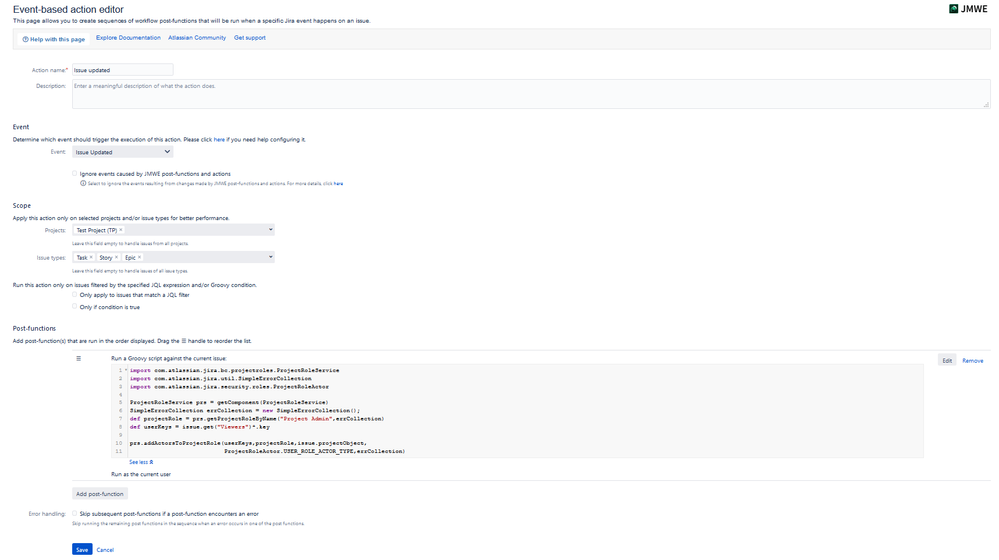The width and height of the screenshot is (999, 560).
Task: Click 'here' link for ignore events details
Action: [x=338, y=183]
